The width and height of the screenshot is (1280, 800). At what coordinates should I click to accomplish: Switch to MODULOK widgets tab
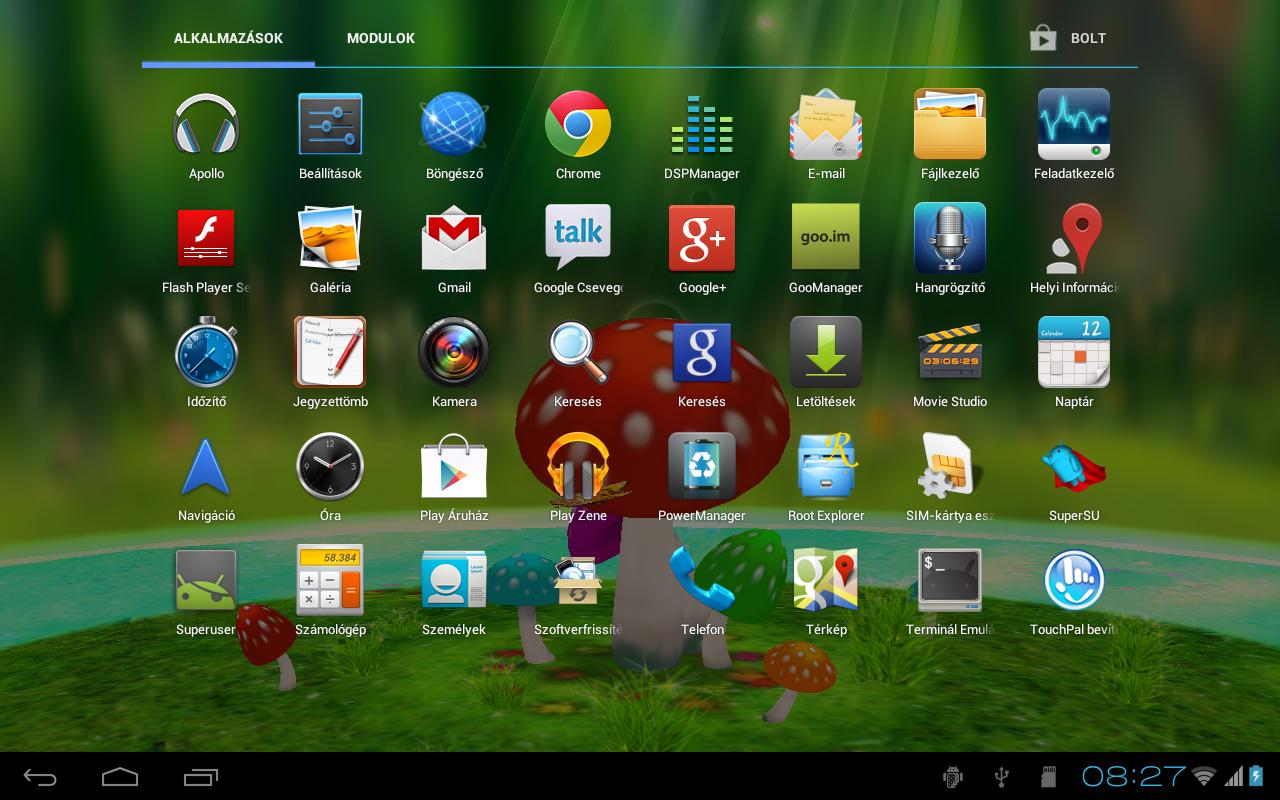(381, 38)
